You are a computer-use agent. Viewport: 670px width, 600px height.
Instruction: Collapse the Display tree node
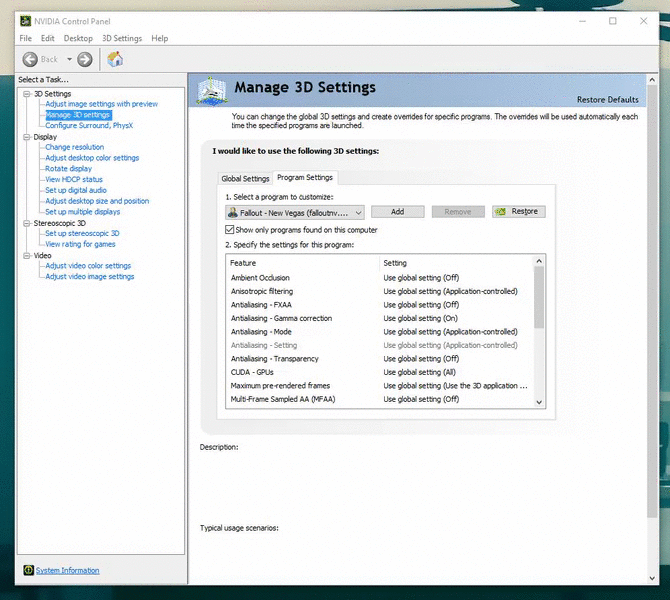coord(27,137)
